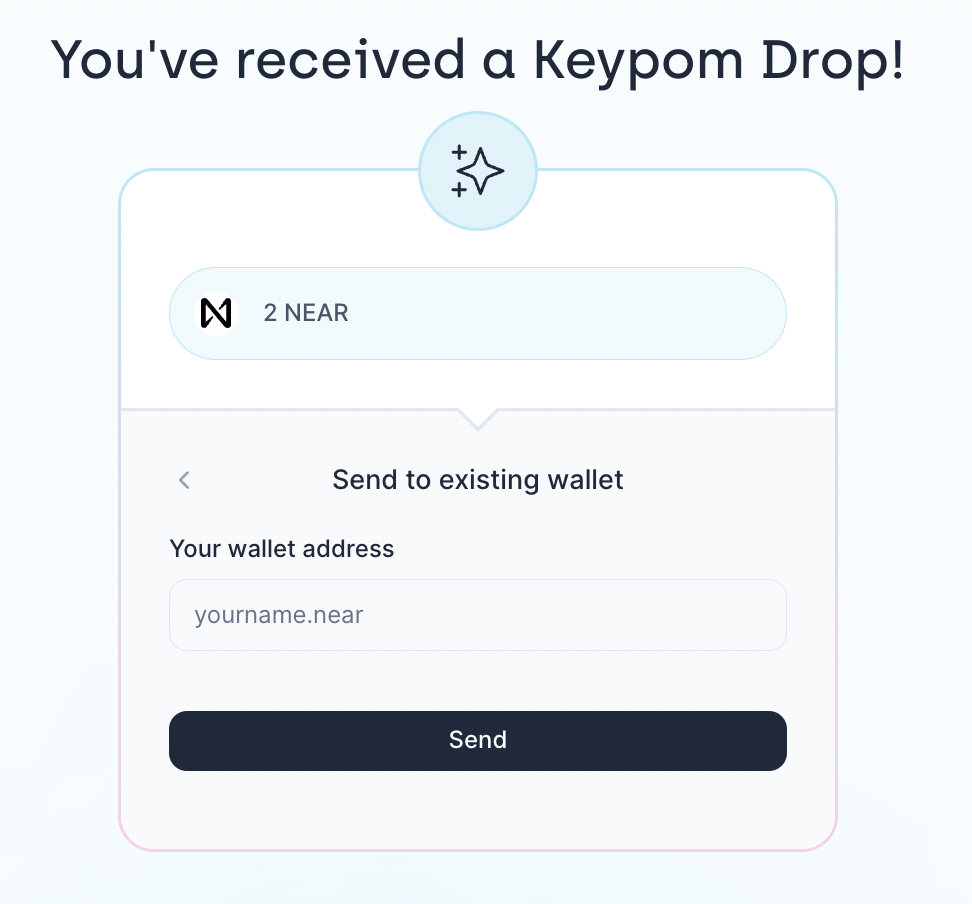Image resolution: width=972 pixels, height=904 pixels.
Task: Click the yourname.near input field
Action: point(478,614)
